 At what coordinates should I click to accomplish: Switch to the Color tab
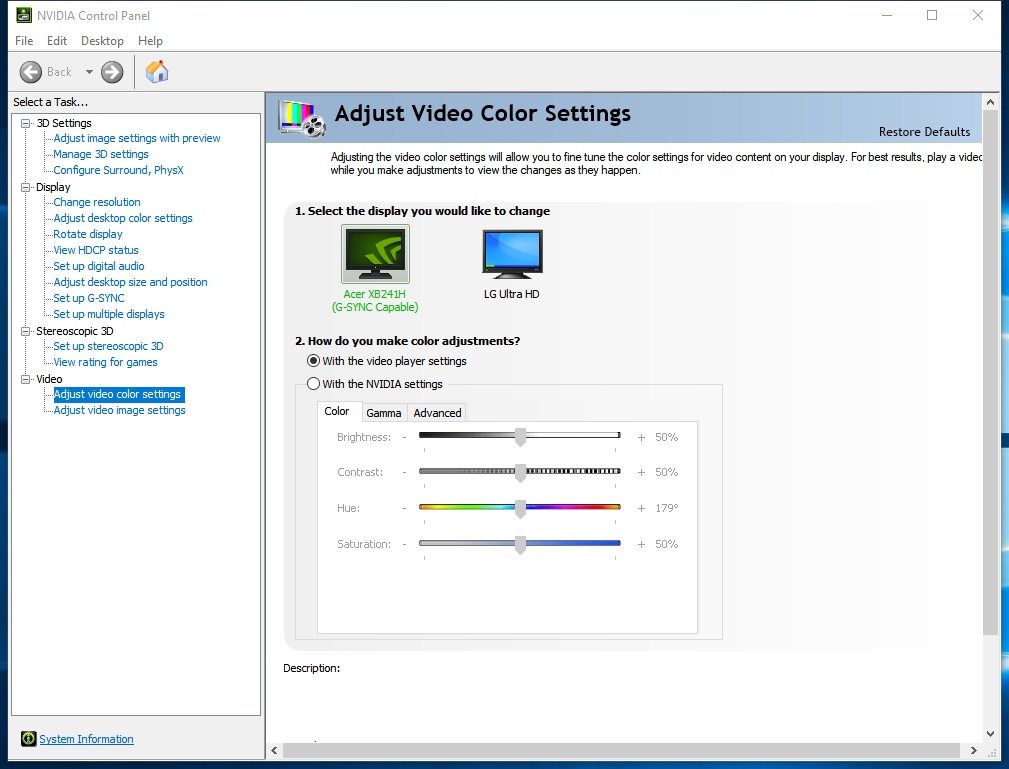coord(337,411)
